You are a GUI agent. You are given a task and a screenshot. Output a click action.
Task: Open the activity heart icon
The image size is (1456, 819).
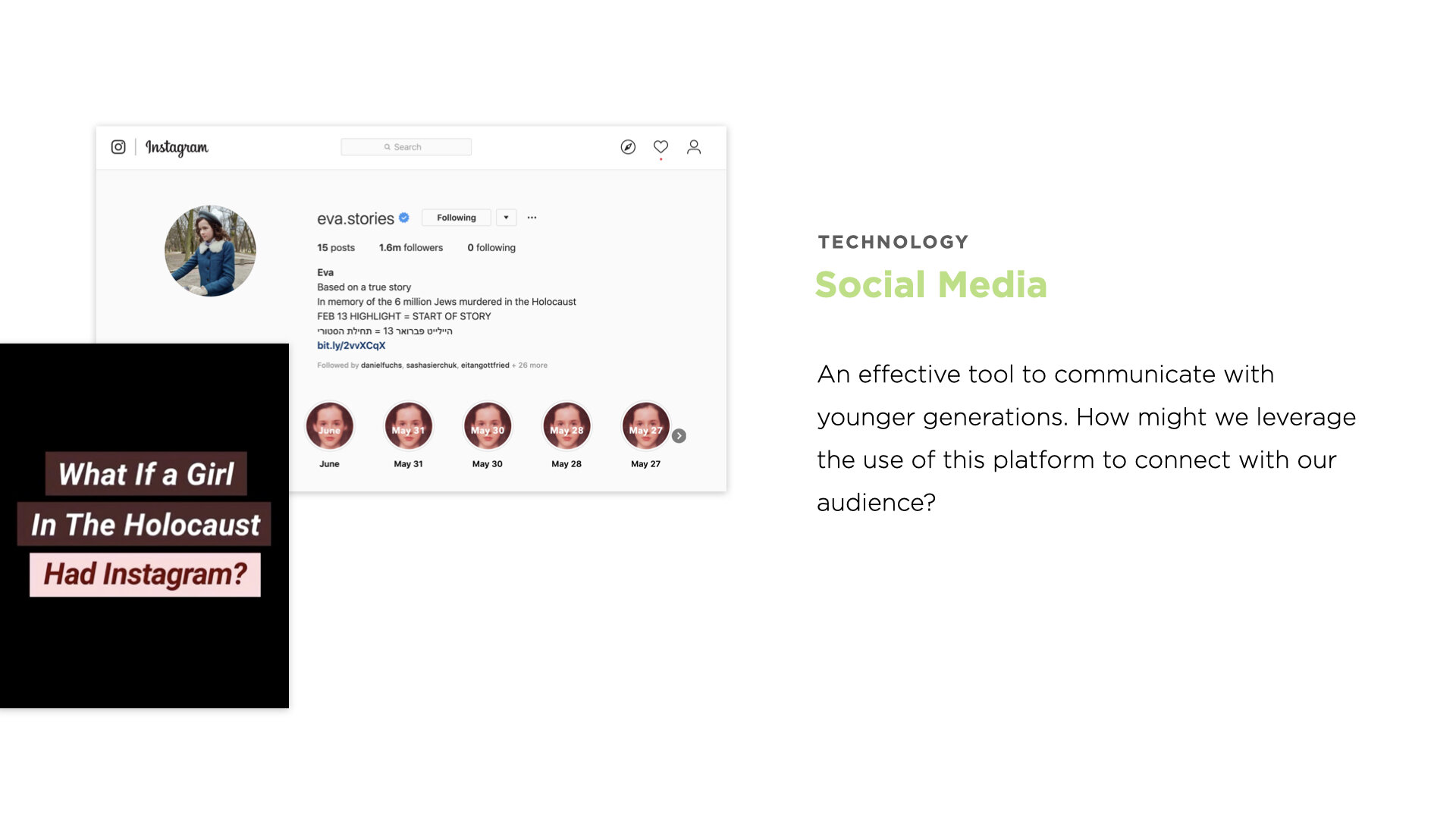(x=661, y=147)
